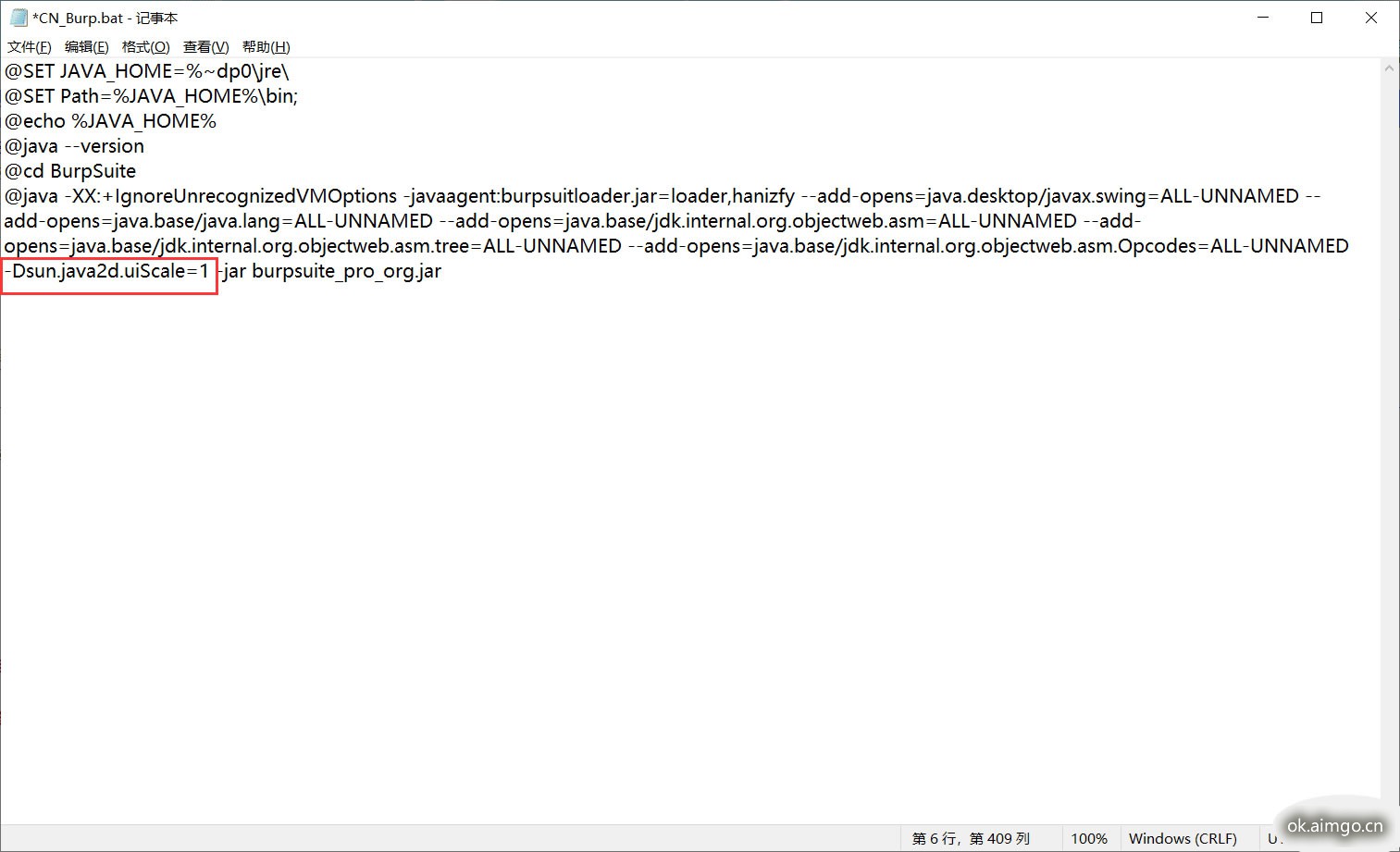Open the 编辑(E) menu
This screenshot has height=852, width=1400.
[x=86, y=47]
